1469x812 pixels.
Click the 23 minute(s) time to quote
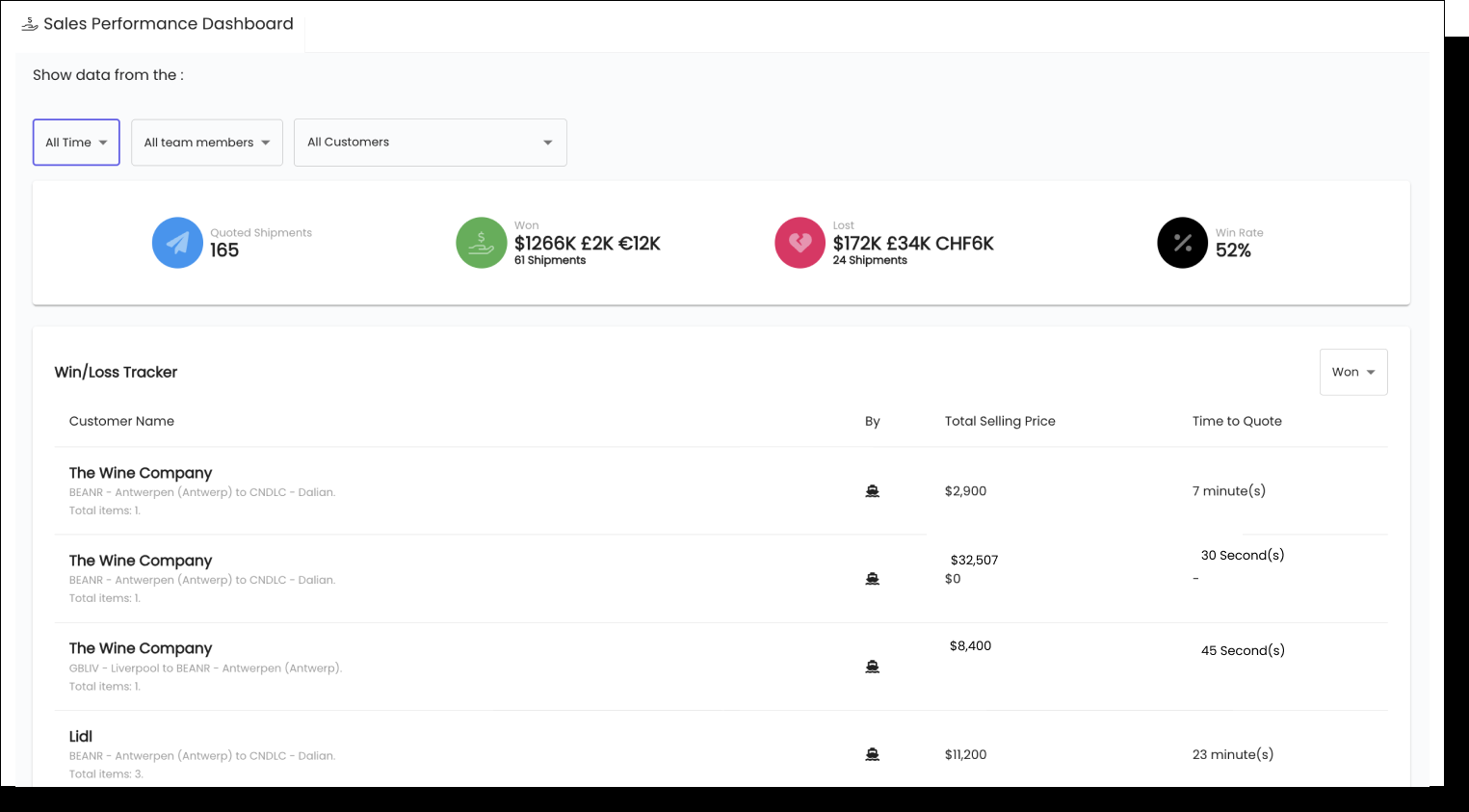[x=1233, y=755]
